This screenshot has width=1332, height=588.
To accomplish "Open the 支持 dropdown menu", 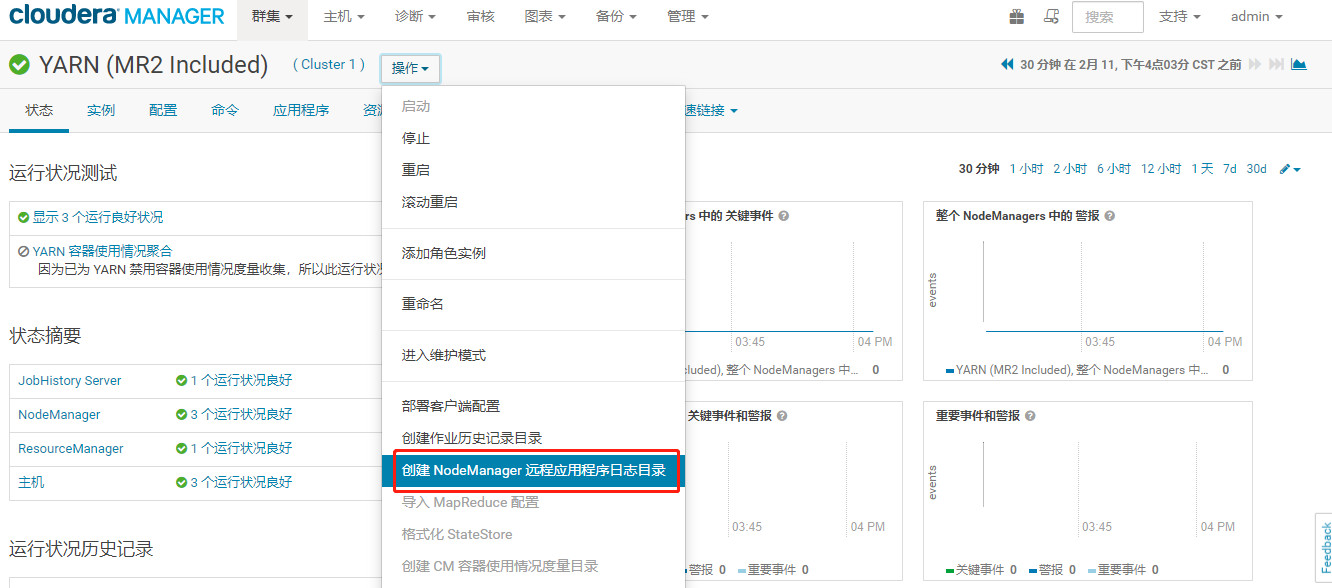I will pyautogui.click(x=1179, y=17).
